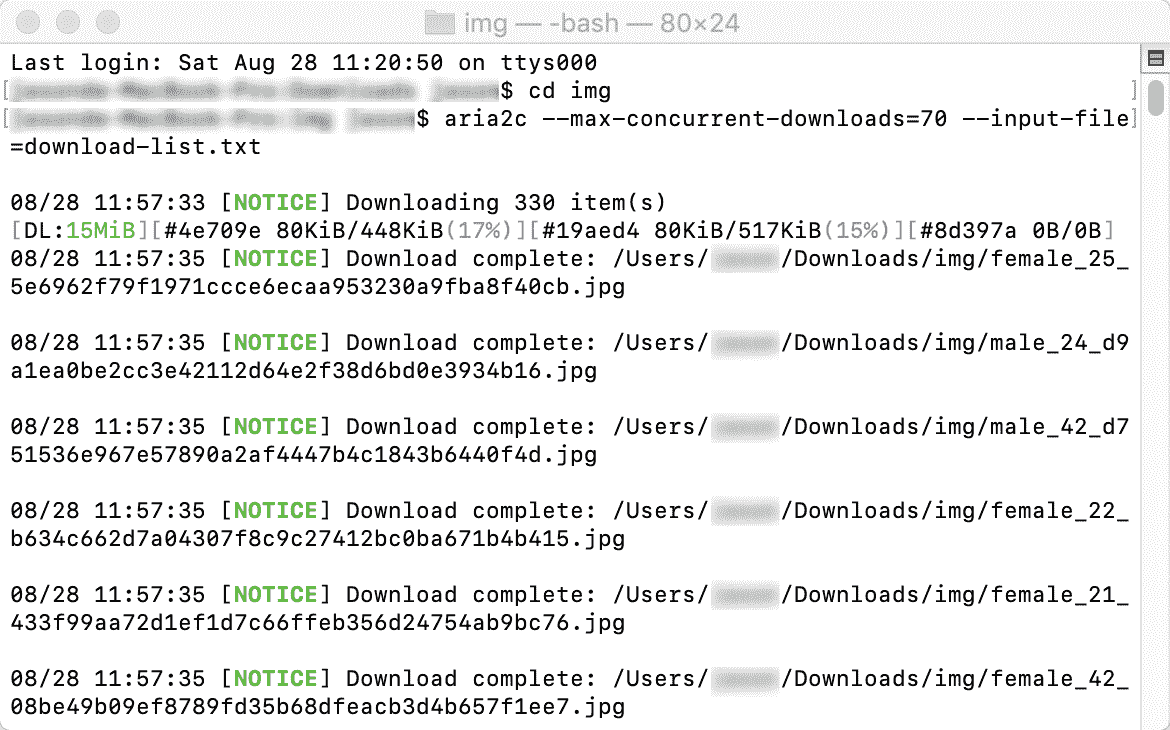Click the scrollbar track below the thumb
The width and height of the screenshot is (1170, 730).
(1156, 418)
